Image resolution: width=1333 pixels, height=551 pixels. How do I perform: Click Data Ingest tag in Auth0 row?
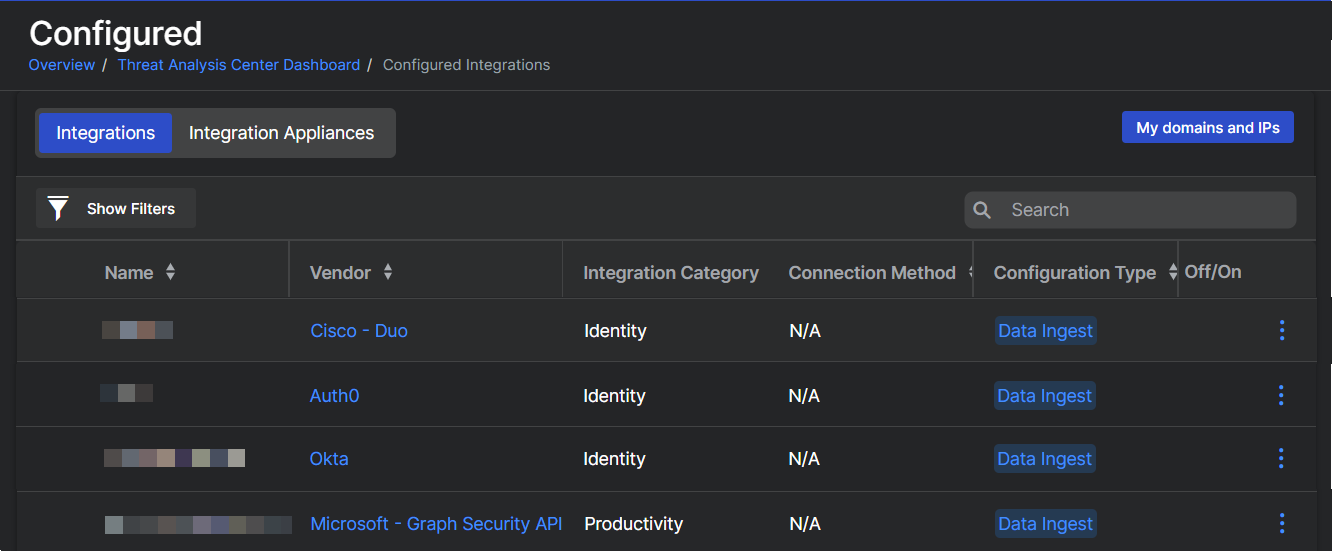[1044, 396]
